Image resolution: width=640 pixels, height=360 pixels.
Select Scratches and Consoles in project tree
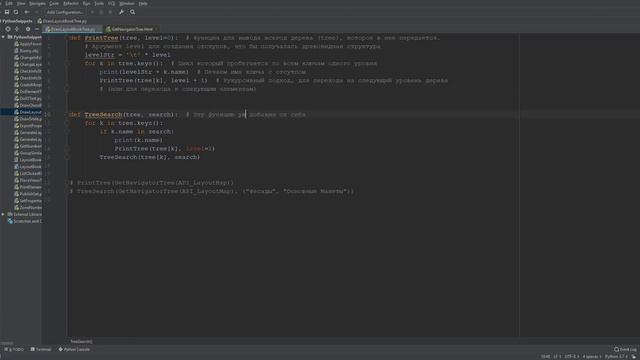(24, 221)
